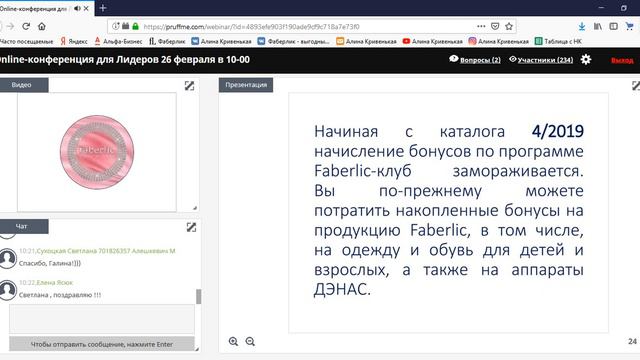Bookmark this page with the star
640x360 pixels.
pos(509,26)
